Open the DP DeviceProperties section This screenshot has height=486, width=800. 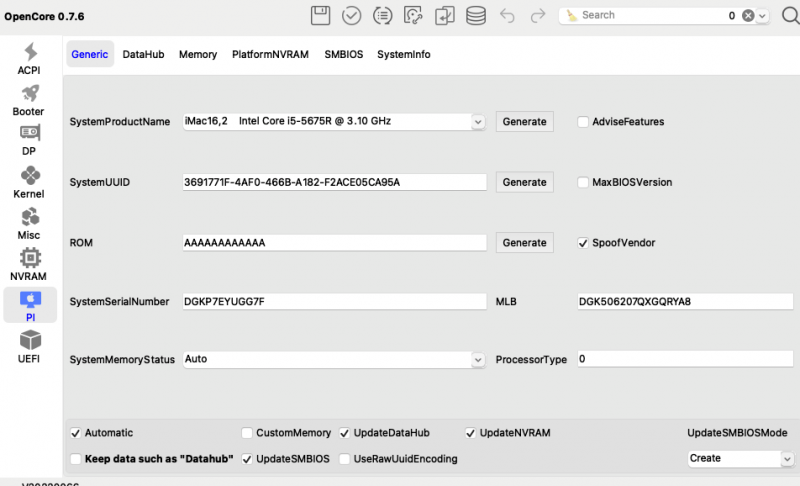point(29,140)
